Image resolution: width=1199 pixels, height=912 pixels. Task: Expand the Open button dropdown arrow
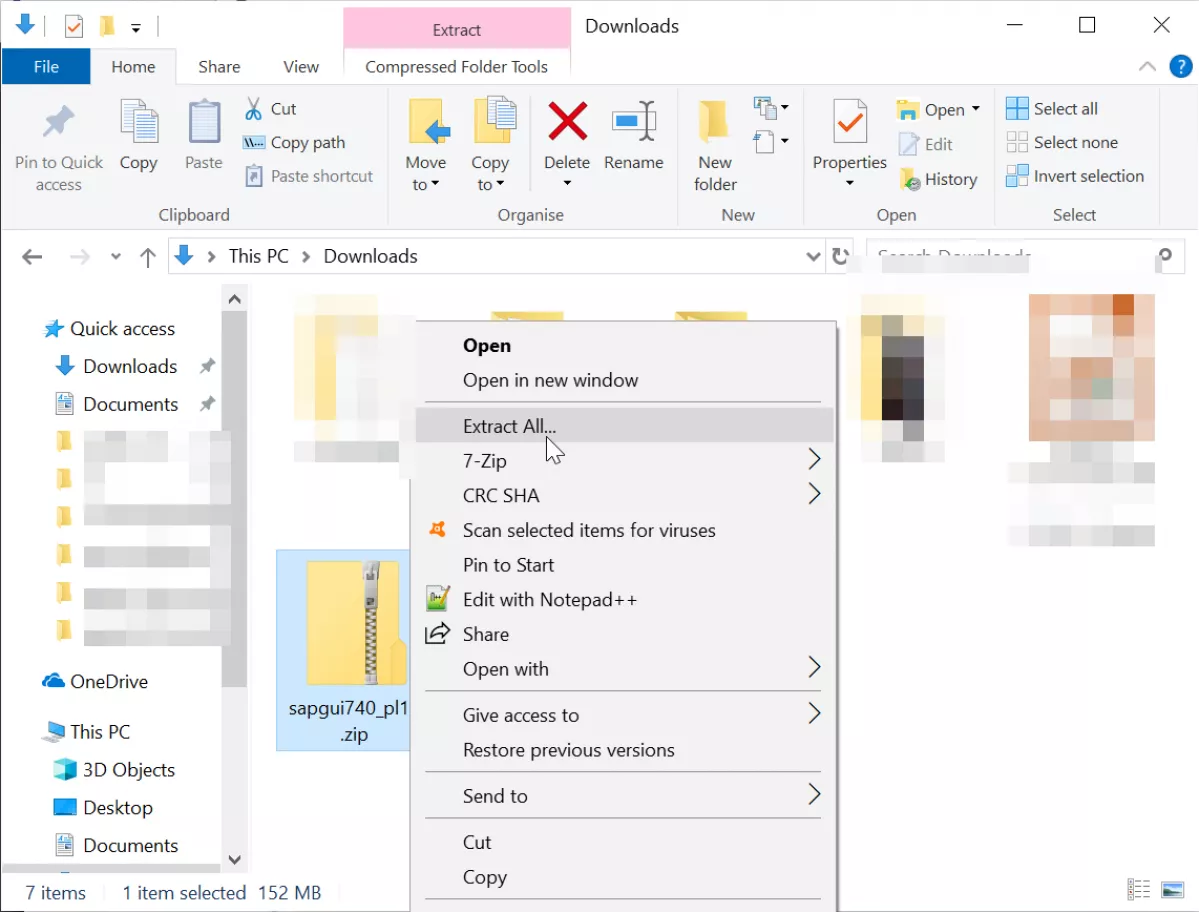point(976,109)
